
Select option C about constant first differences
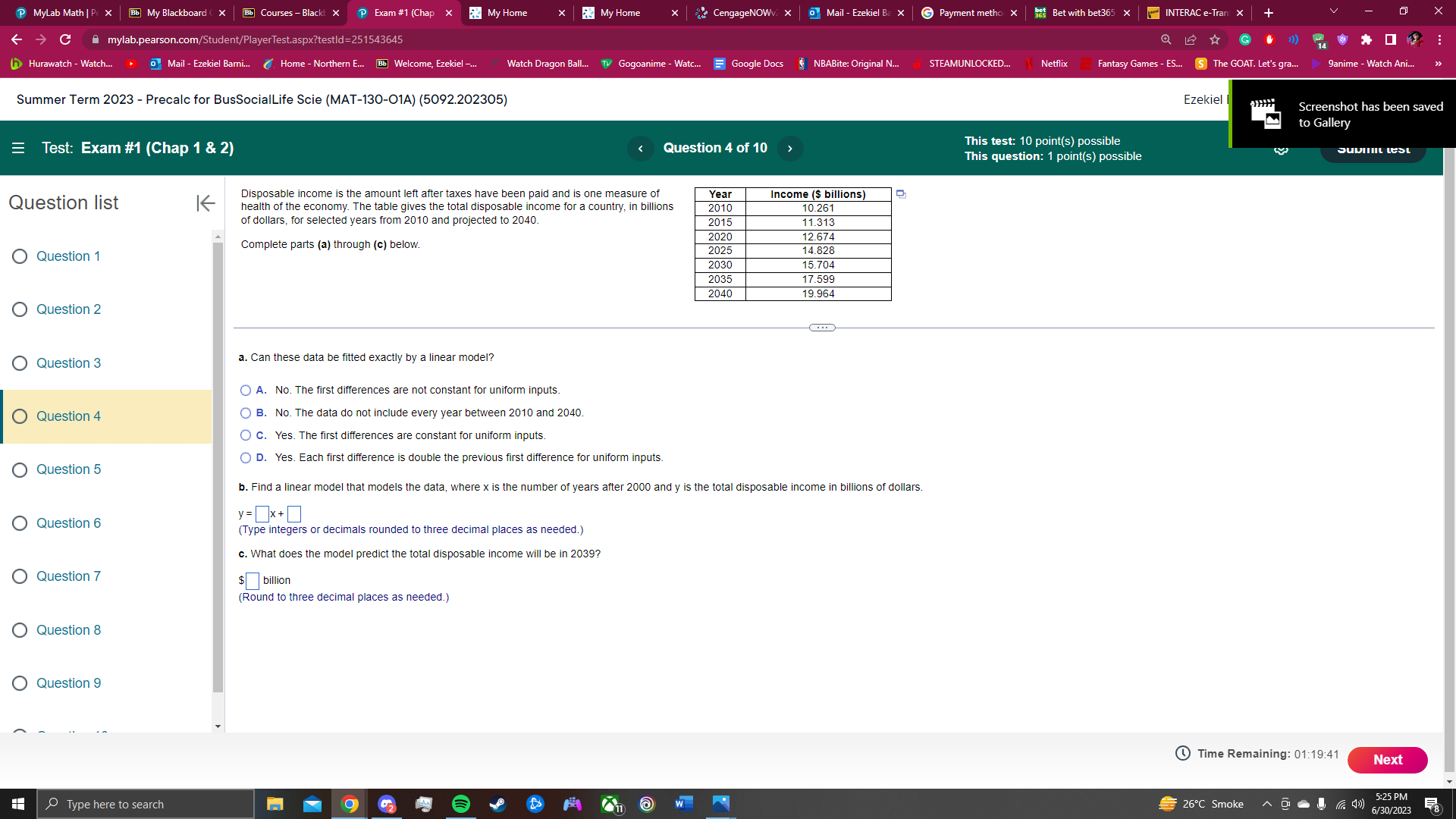pyautogui.click(x=245, y=435)
